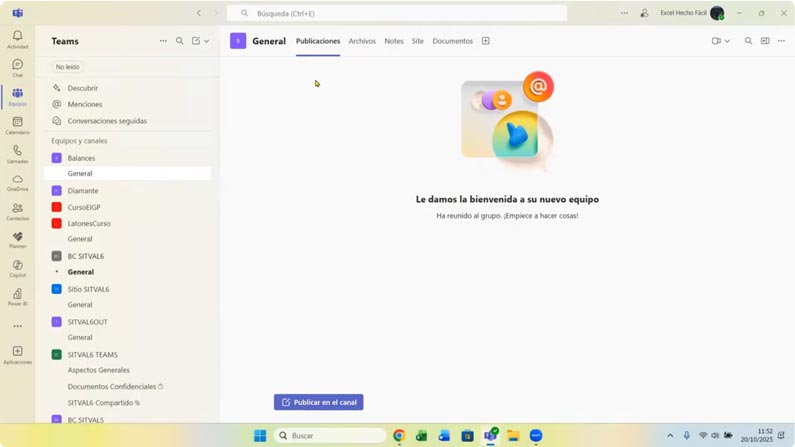Open General channel under BC SITVAL6
This screenshot has height=447, width=795.
[x=81, y=272]
